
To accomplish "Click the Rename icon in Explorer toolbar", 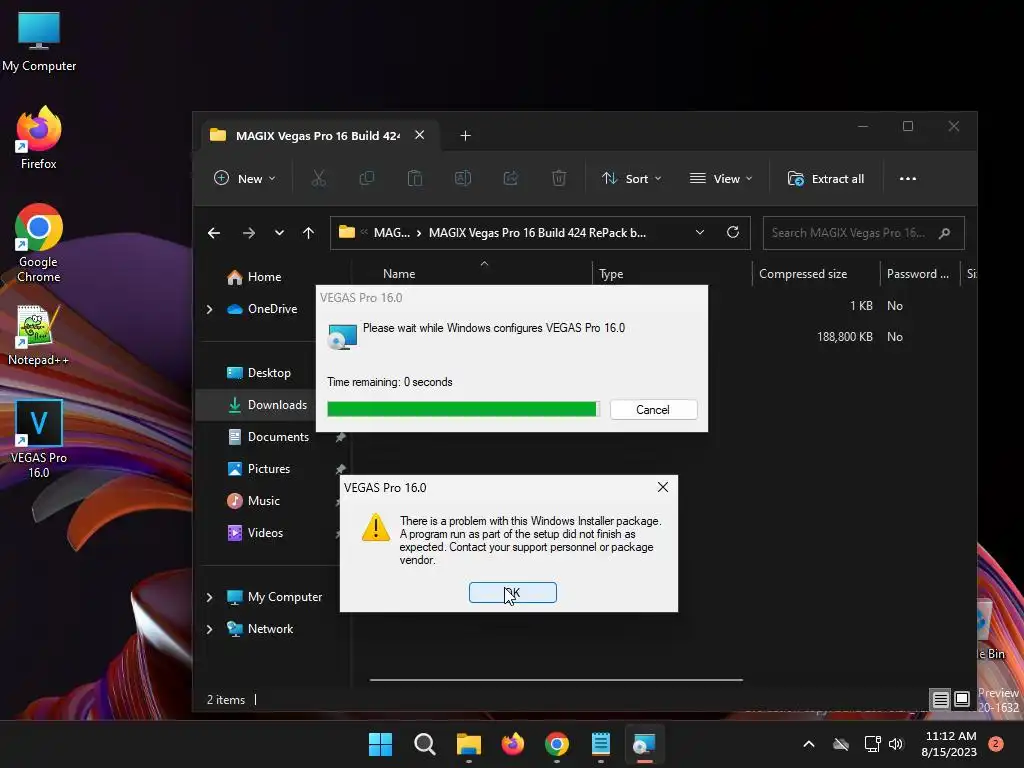I will coord(462,178).
